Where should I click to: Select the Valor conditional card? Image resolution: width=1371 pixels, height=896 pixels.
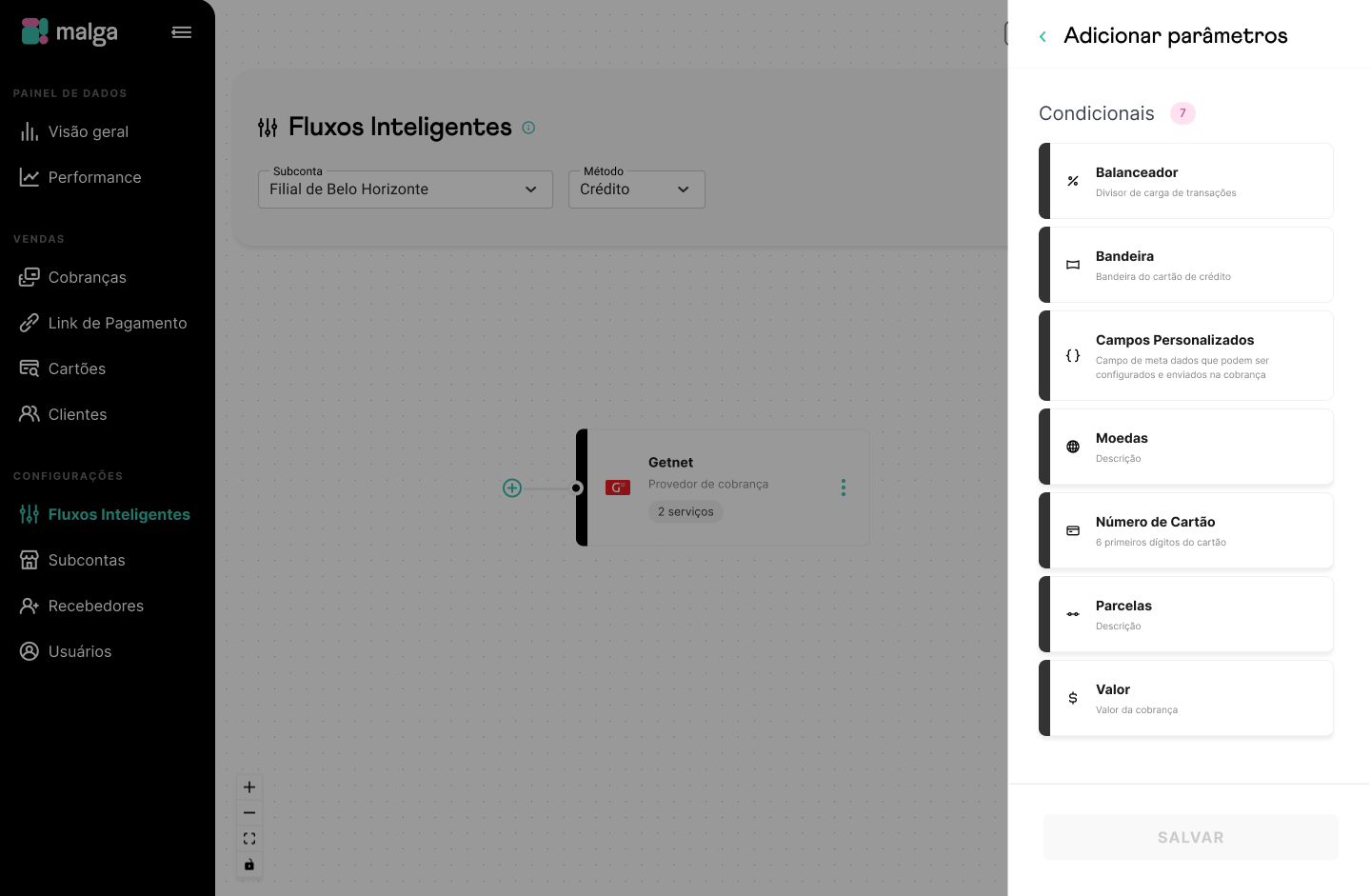tap(1186, 698)
